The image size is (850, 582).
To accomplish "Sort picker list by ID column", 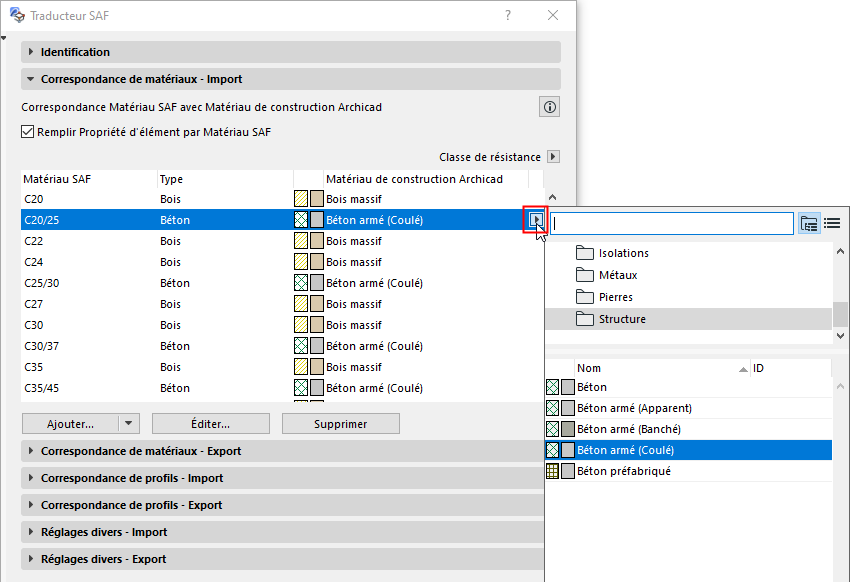I will (790, 368).
